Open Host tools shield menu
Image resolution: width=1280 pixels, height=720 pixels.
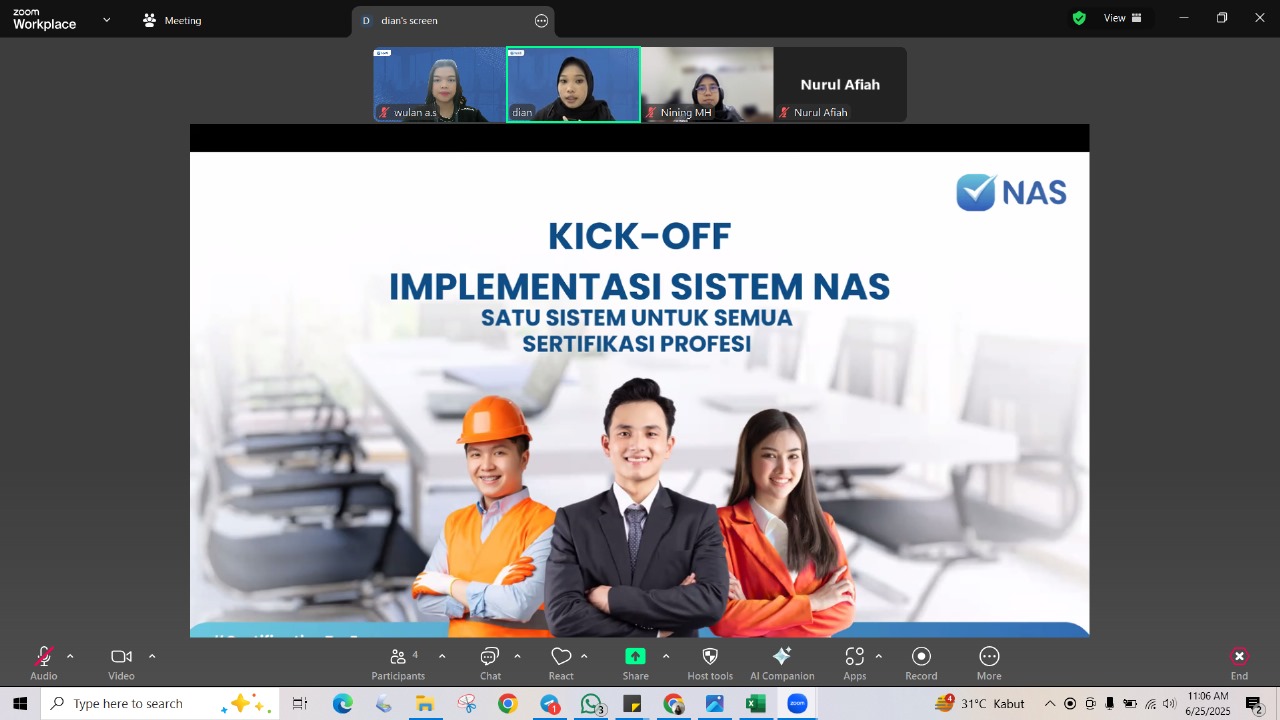pyautogui.click(x=710, y=663)
